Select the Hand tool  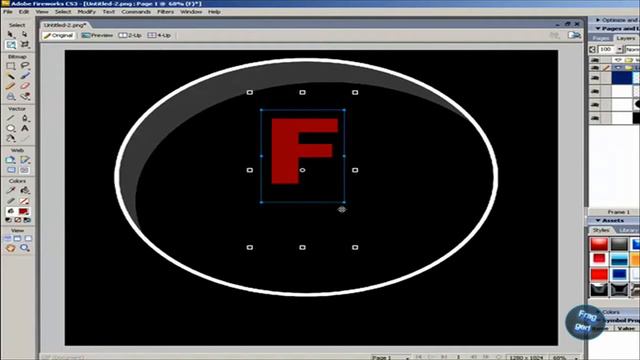[x=11, y=248]
